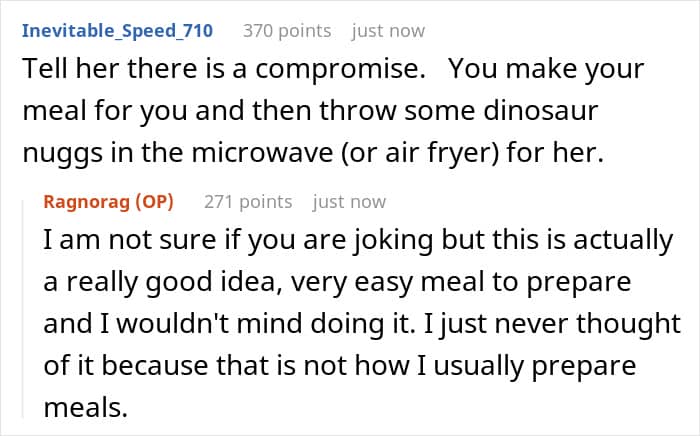Screen dimensions: 700x436
Task: Click the word idea in Ragnorag's reply
Action: pyautogui.click(x=250, y=282)
